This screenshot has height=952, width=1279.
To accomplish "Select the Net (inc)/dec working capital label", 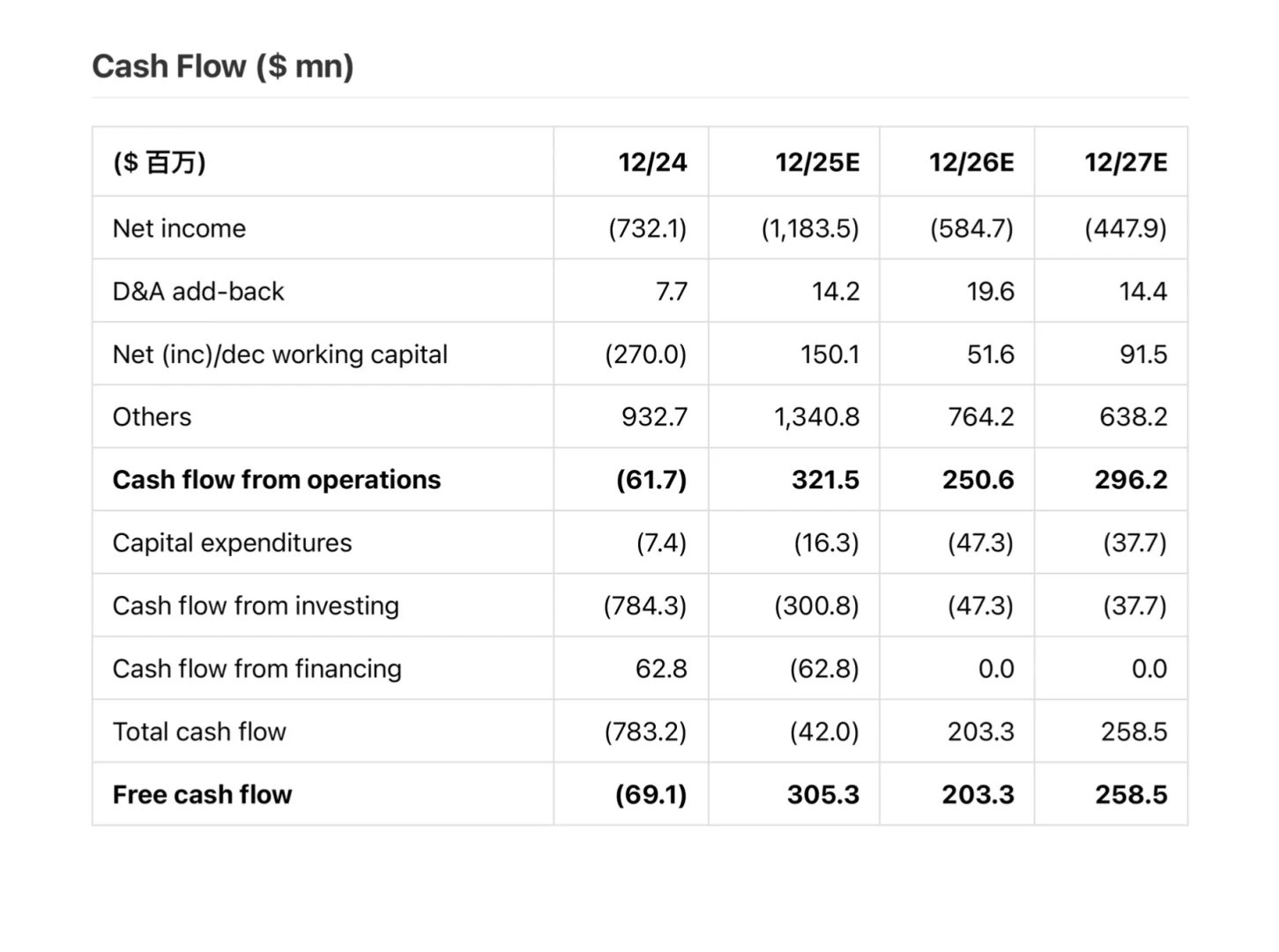I will [x=279, y=354].
